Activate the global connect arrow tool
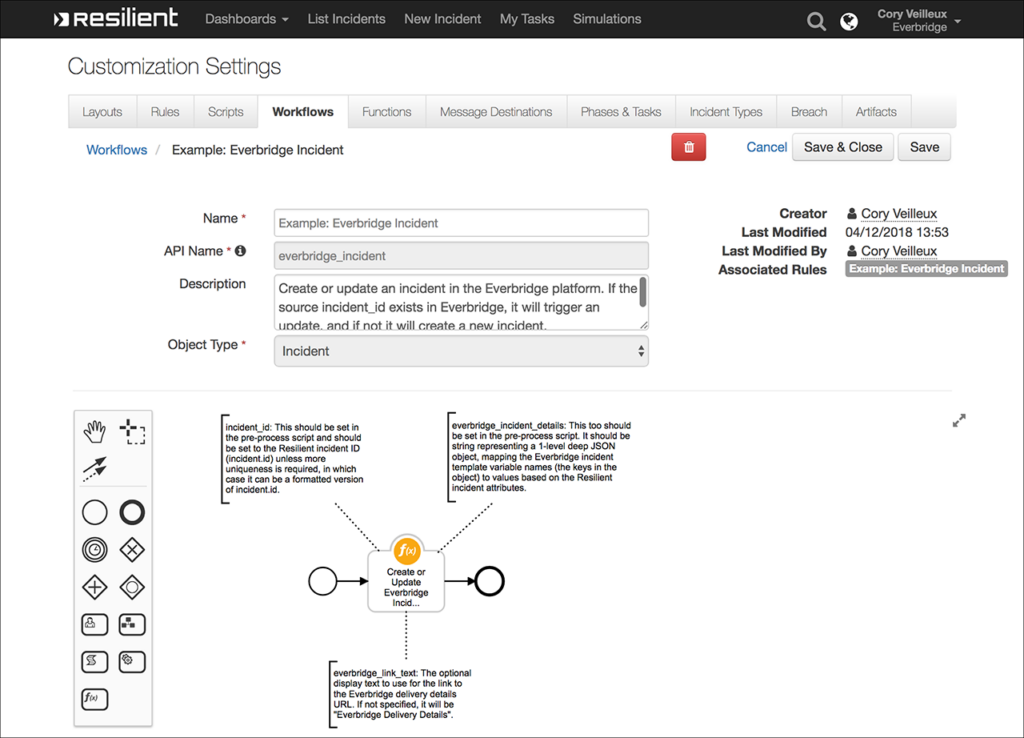The width and height of the screenshot is (1024, 738). 95,468
